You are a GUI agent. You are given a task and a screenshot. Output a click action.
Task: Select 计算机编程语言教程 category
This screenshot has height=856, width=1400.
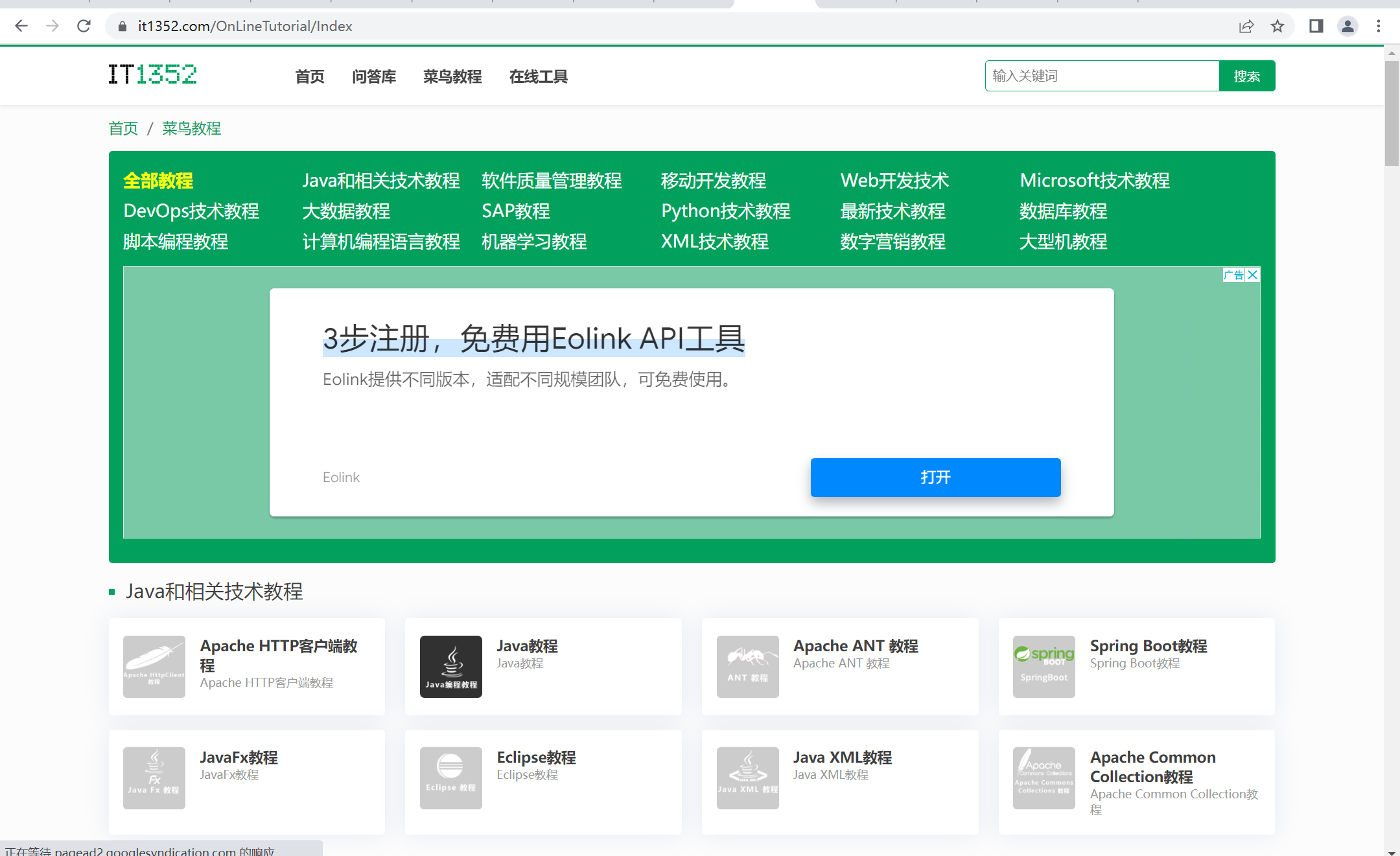[x=381, y=242]
